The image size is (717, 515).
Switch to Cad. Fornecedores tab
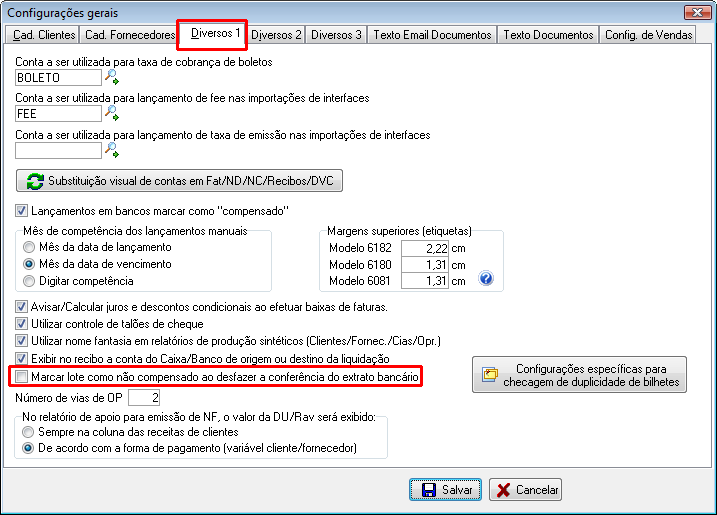click(129, 35)
